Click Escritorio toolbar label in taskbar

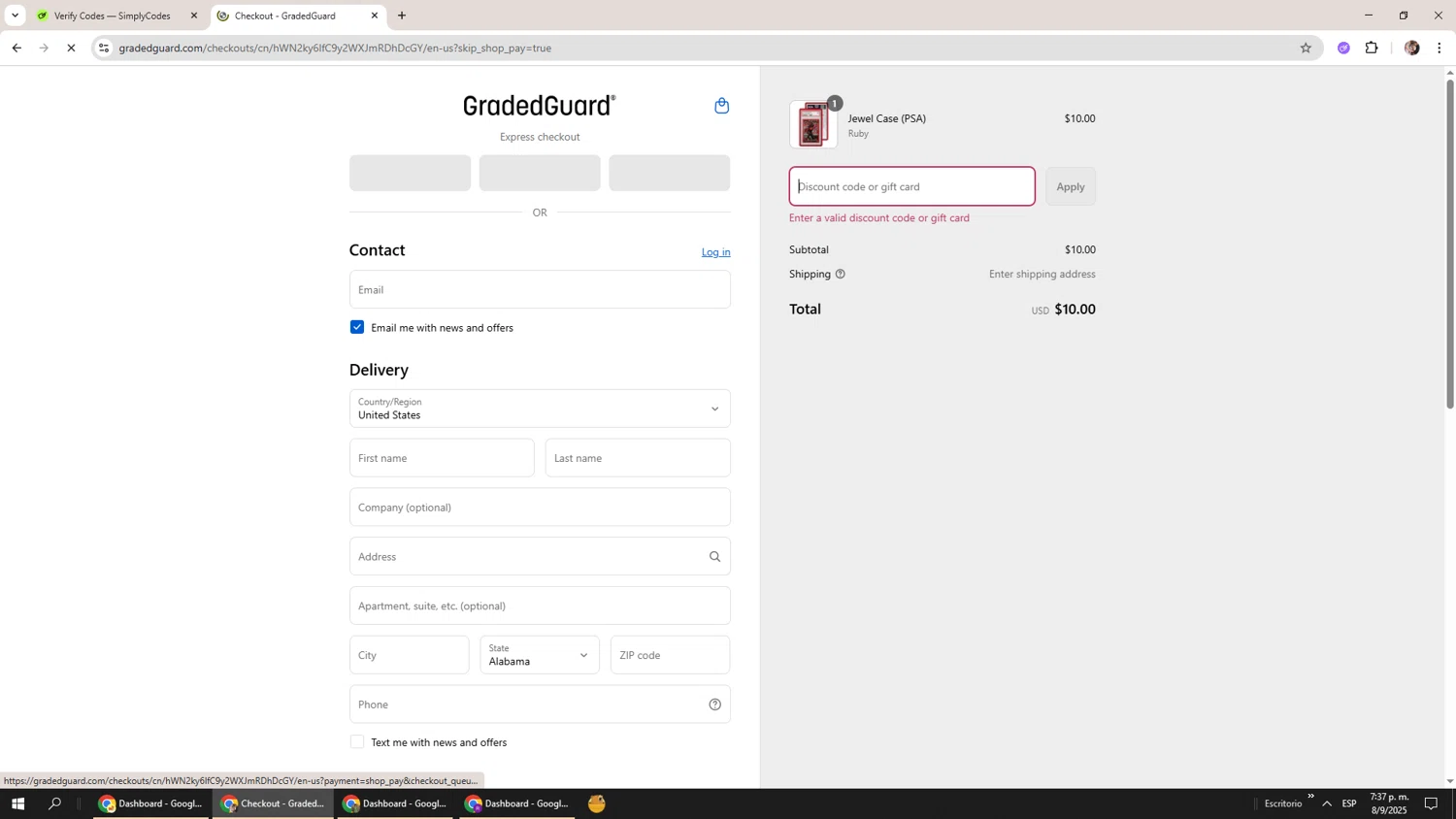pos(1283,803)
